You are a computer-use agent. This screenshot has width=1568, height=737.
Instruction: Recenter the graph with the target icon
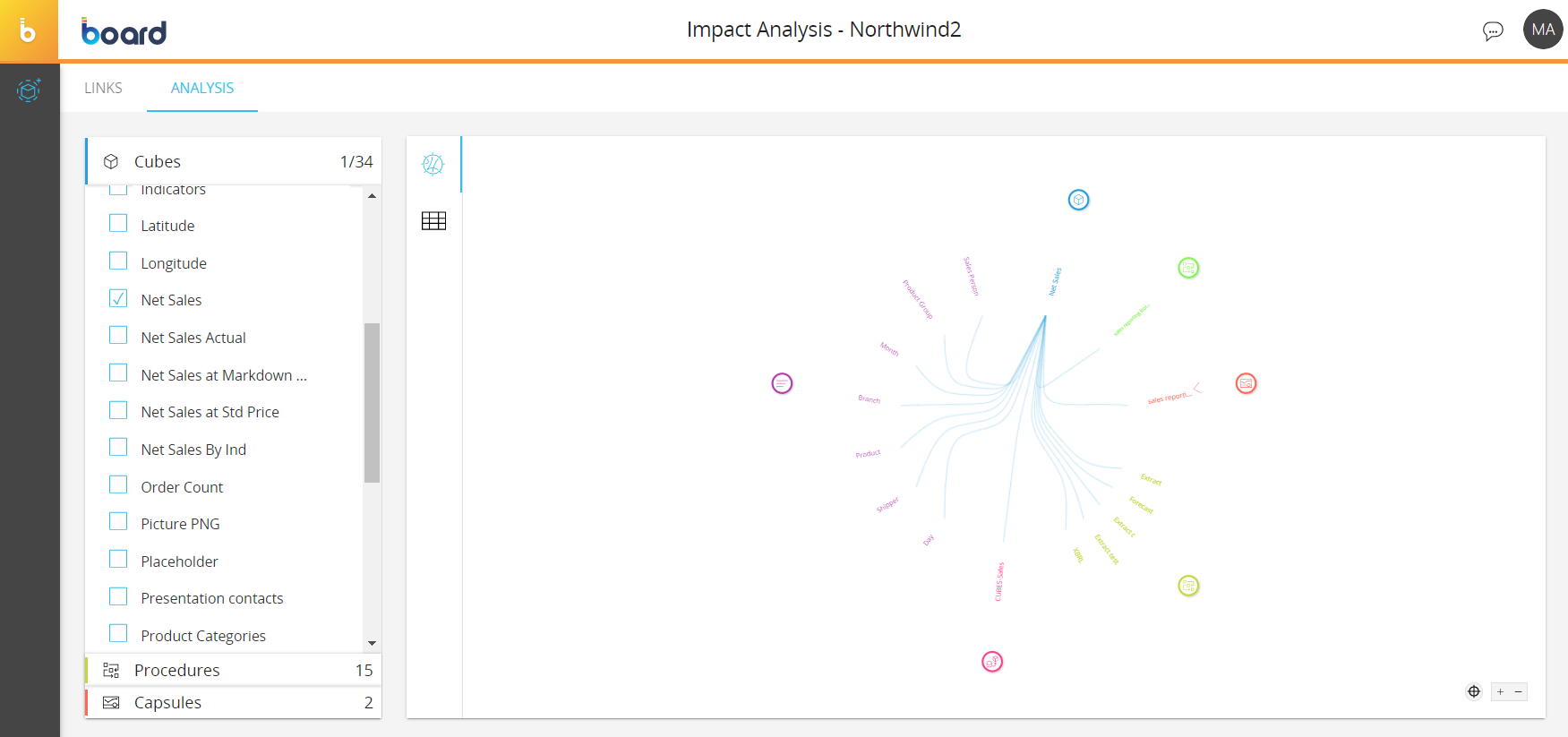(1473, 691)
